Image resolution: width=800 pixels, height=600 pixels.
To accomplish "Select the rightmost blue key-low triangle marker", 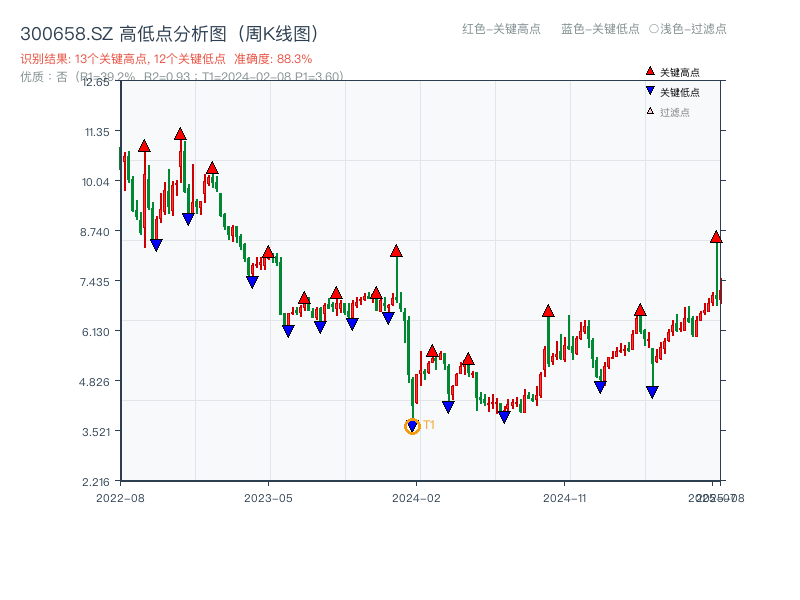I will tap(652, 392).
